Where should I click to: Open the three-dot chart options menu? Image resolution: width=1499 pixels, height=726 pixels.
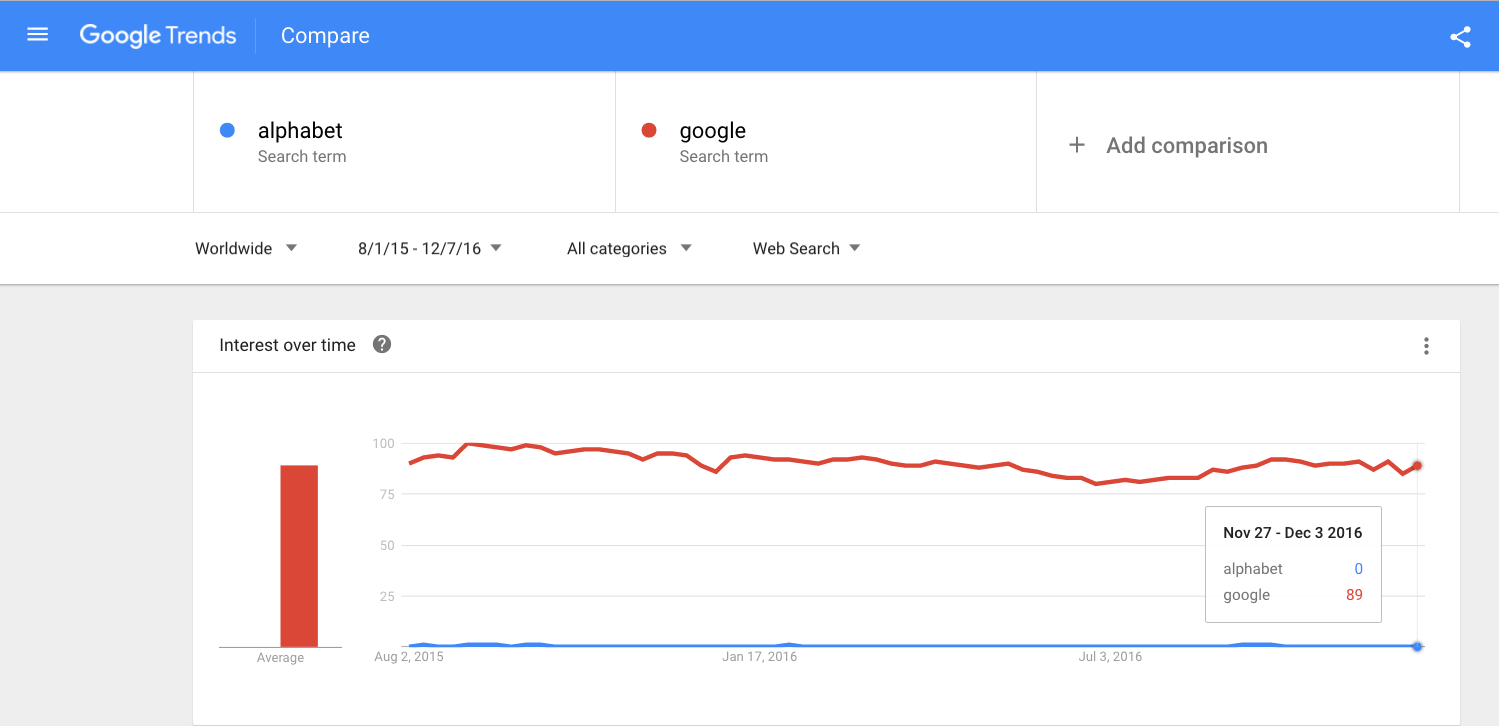(x=1426, y=346)
